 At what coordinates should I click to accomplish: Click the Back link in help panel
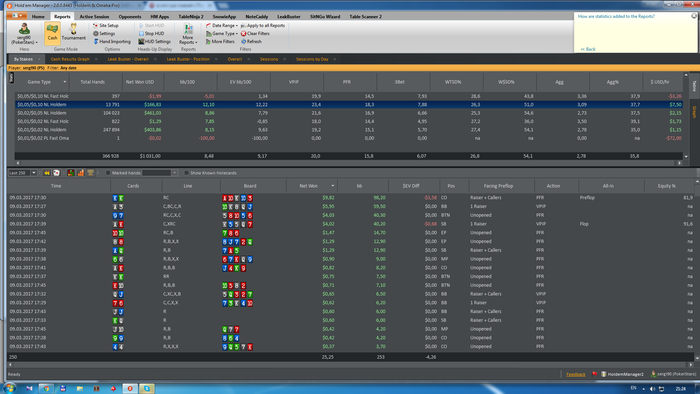[588, 49]
